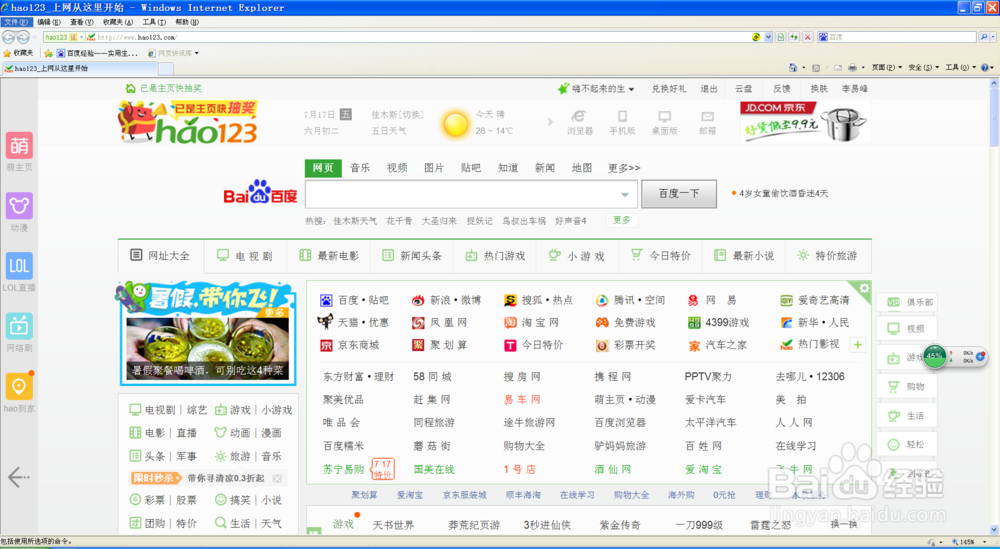Click the sunny weather icon
The width and height of the screenshot is (1000, 549).
pos(456,123)
